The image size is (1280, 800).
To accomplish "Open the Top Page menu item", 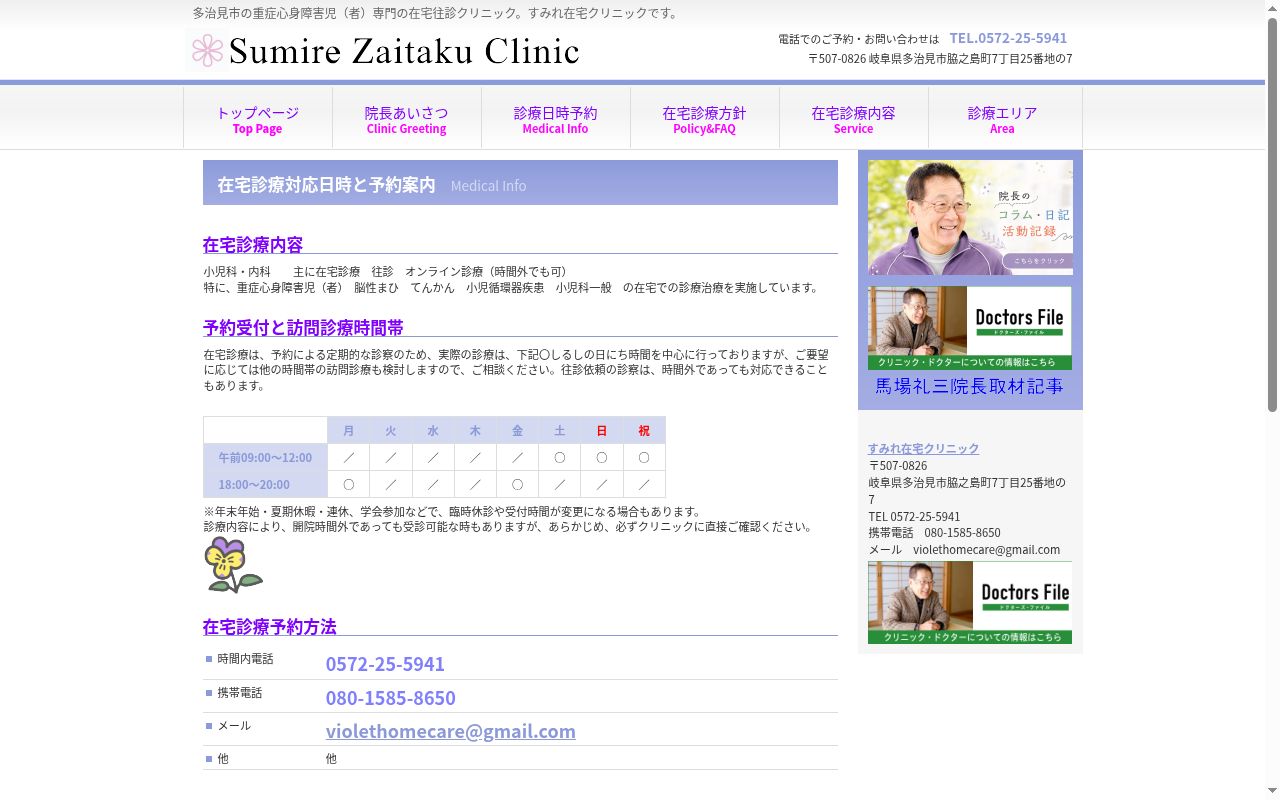I will [257, 119].
